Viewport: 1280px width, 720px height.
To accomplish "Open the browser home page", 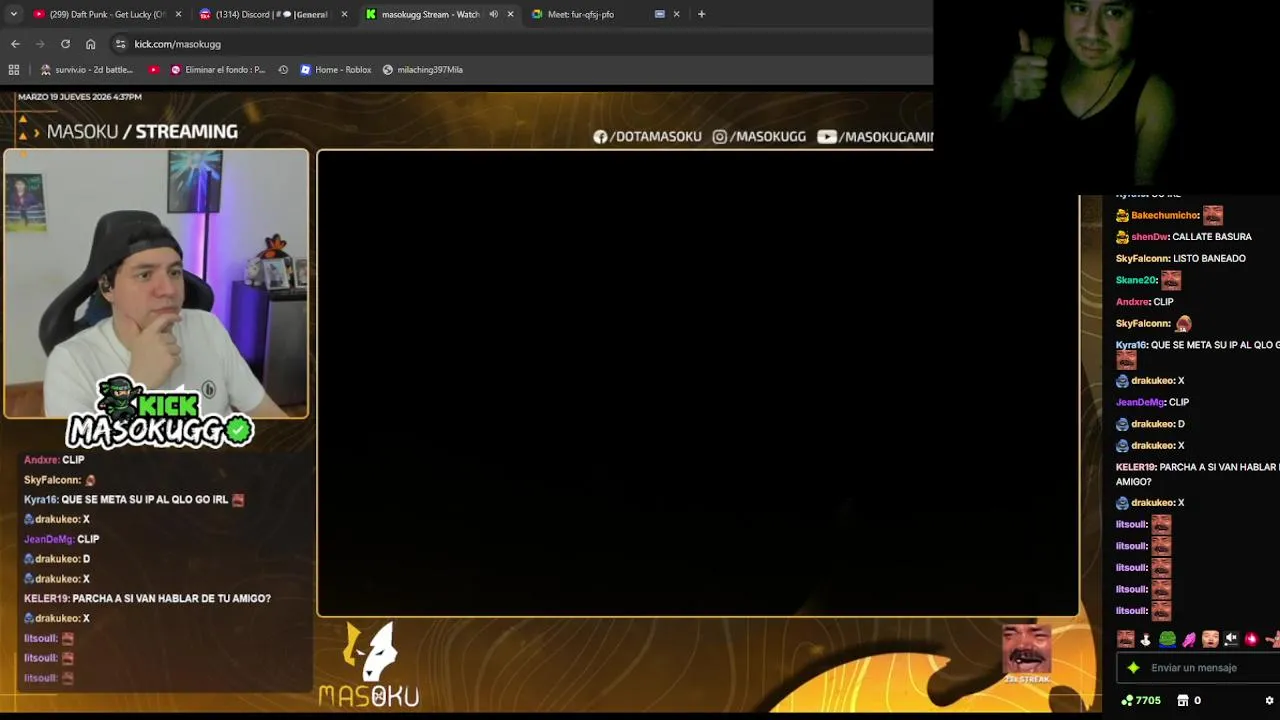I will click(90, 44).
